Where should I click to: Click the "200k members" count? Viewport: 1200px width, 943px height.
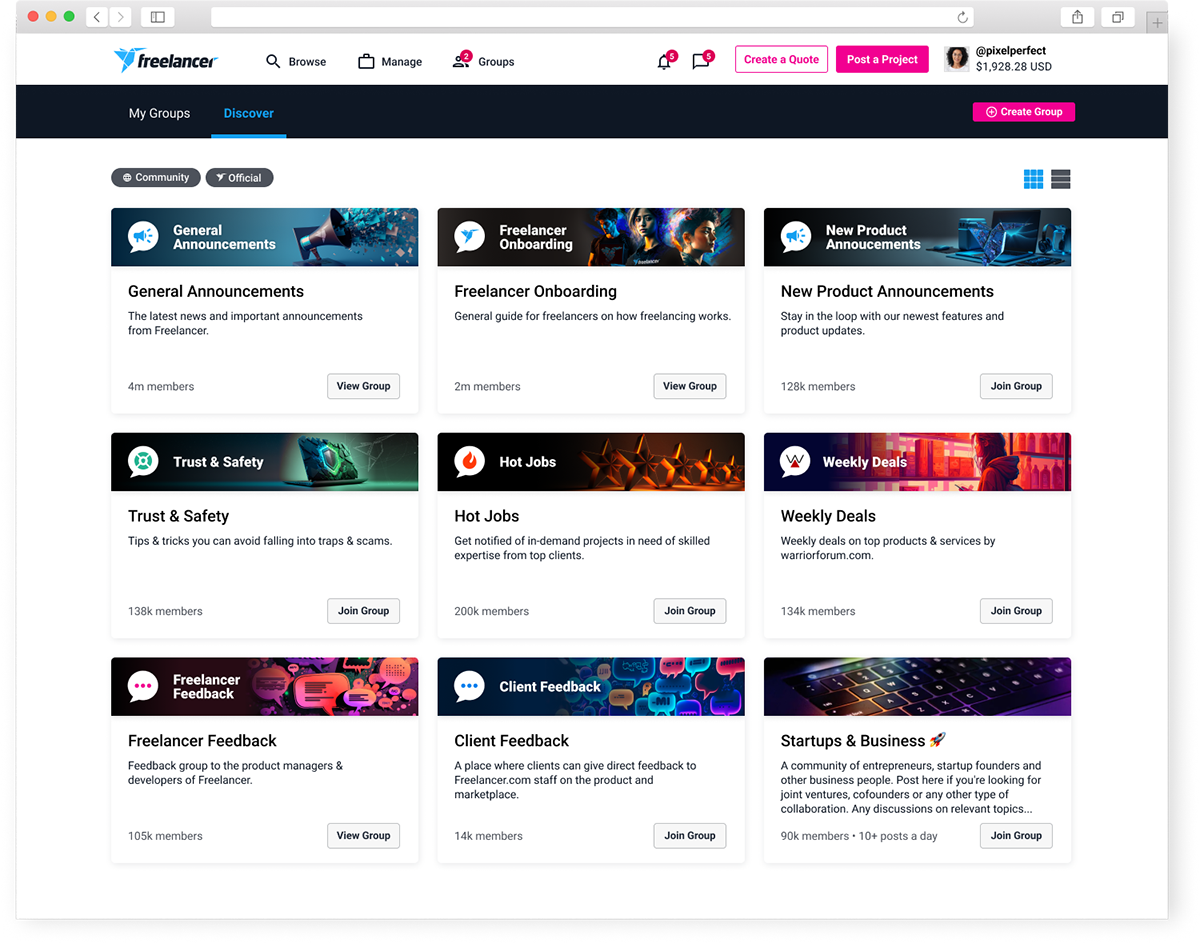tap(491, 612)
